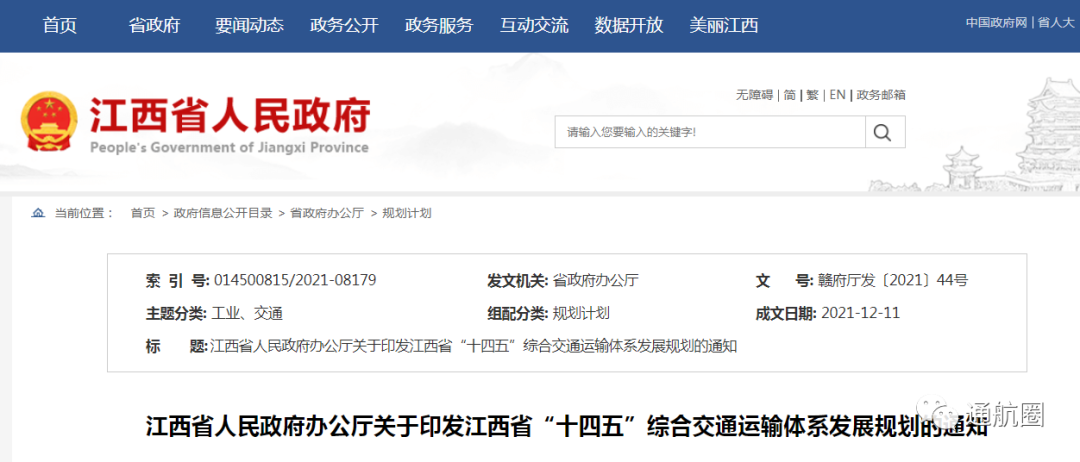This screenshot has height=462, width=1080.
Task: Click the 首页 breadcrumb link
Action: point(143,213)
